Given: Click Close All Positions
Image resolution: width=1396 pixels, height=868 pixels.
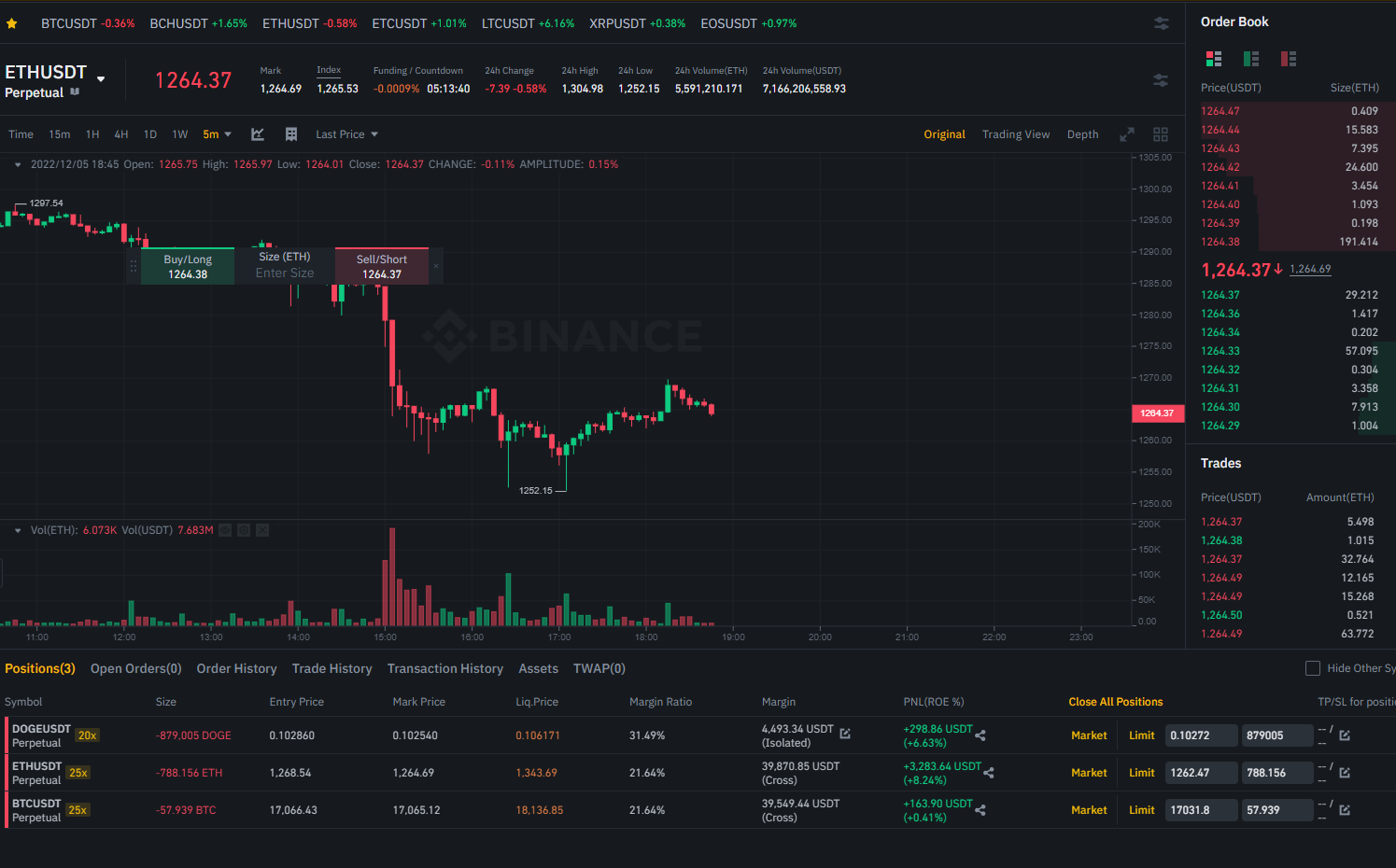Looking at the screenshot, I should click(x=1116, y=702).
